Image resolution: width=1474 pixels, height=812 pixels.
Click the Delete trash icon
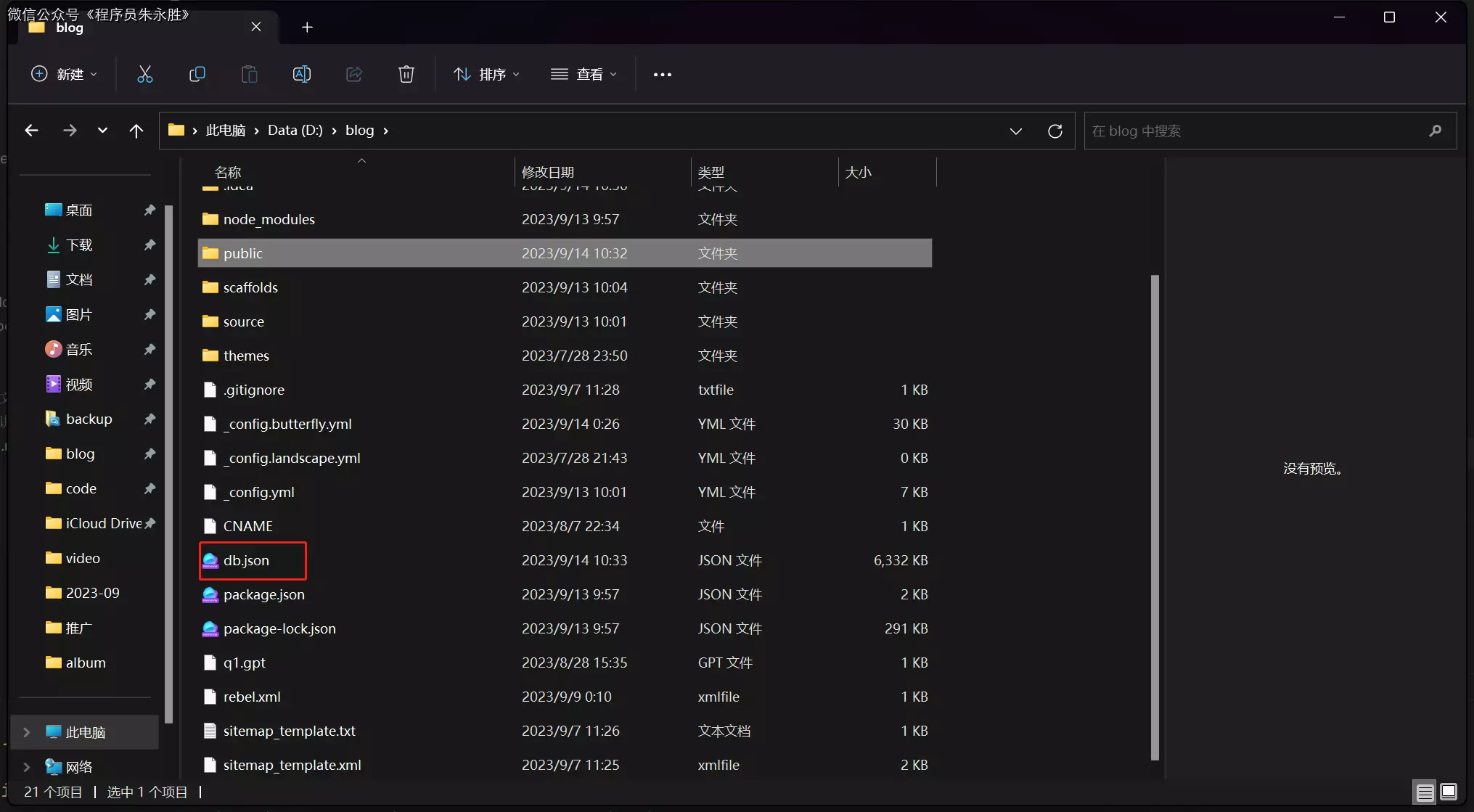[x=406, y=74]
